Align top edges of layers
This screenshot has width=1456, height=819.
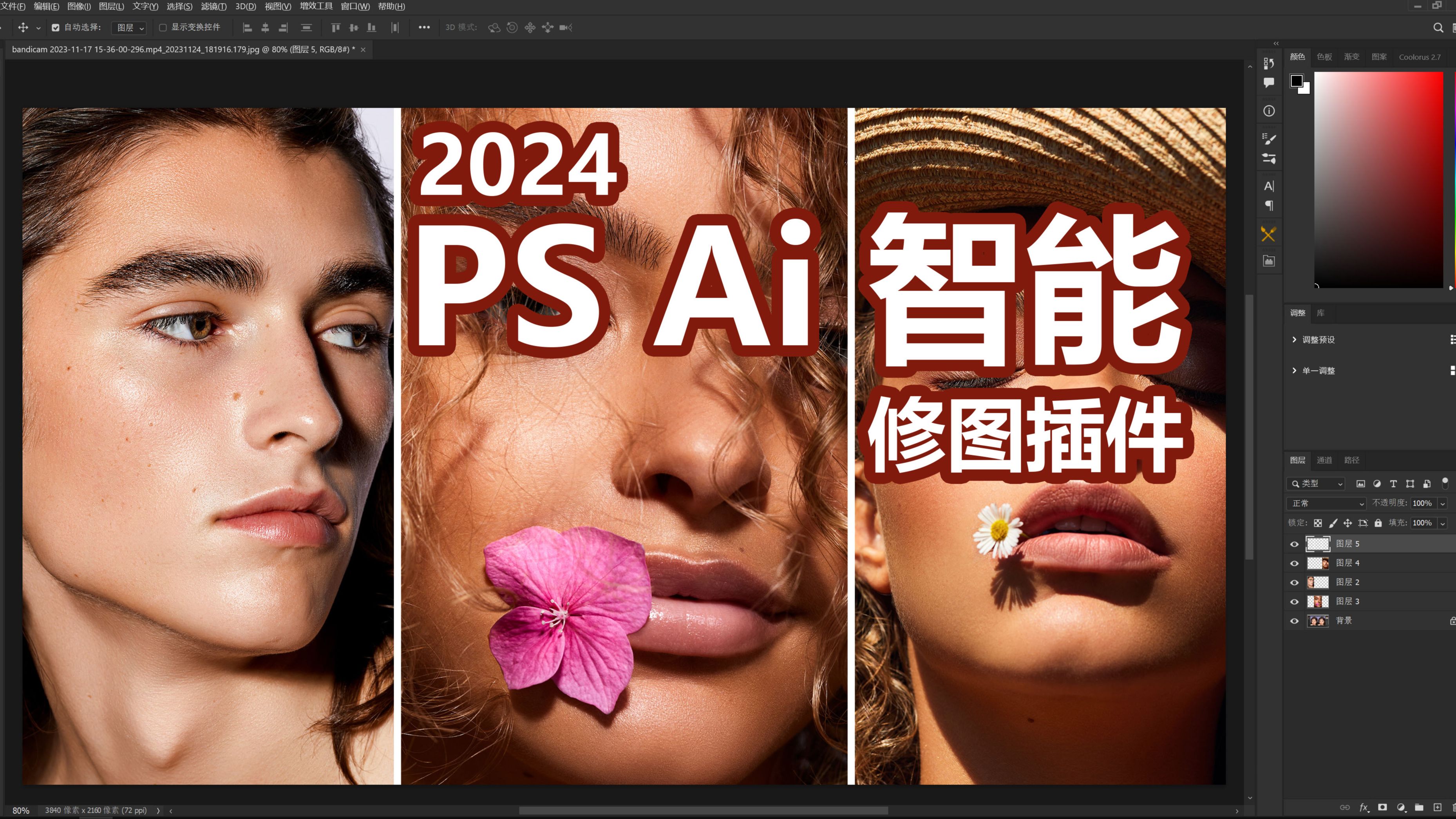click(336, 27)
